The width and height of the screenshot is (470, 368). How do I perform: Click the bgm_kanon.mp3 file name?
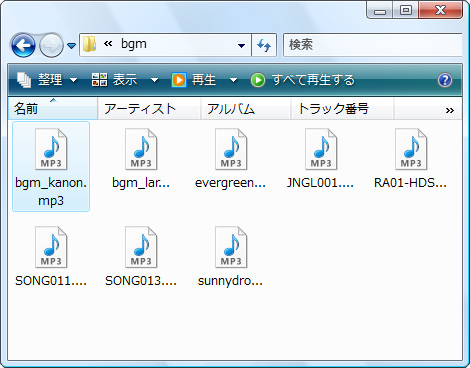[x=51, y=192]
